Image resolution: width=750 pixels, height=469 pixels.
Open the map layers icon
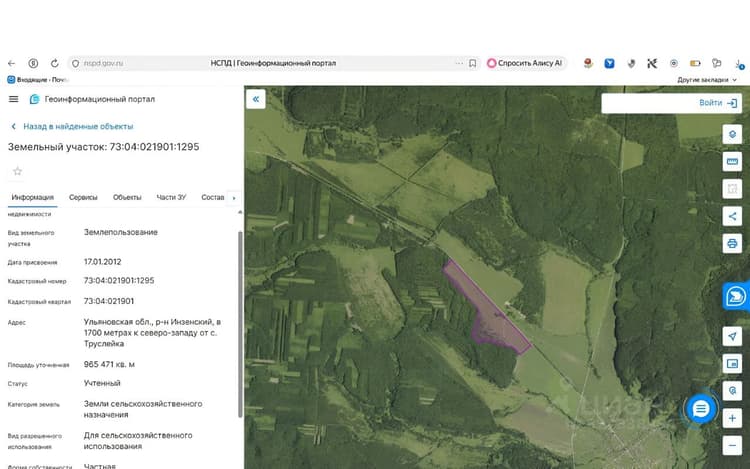[732, 134]
